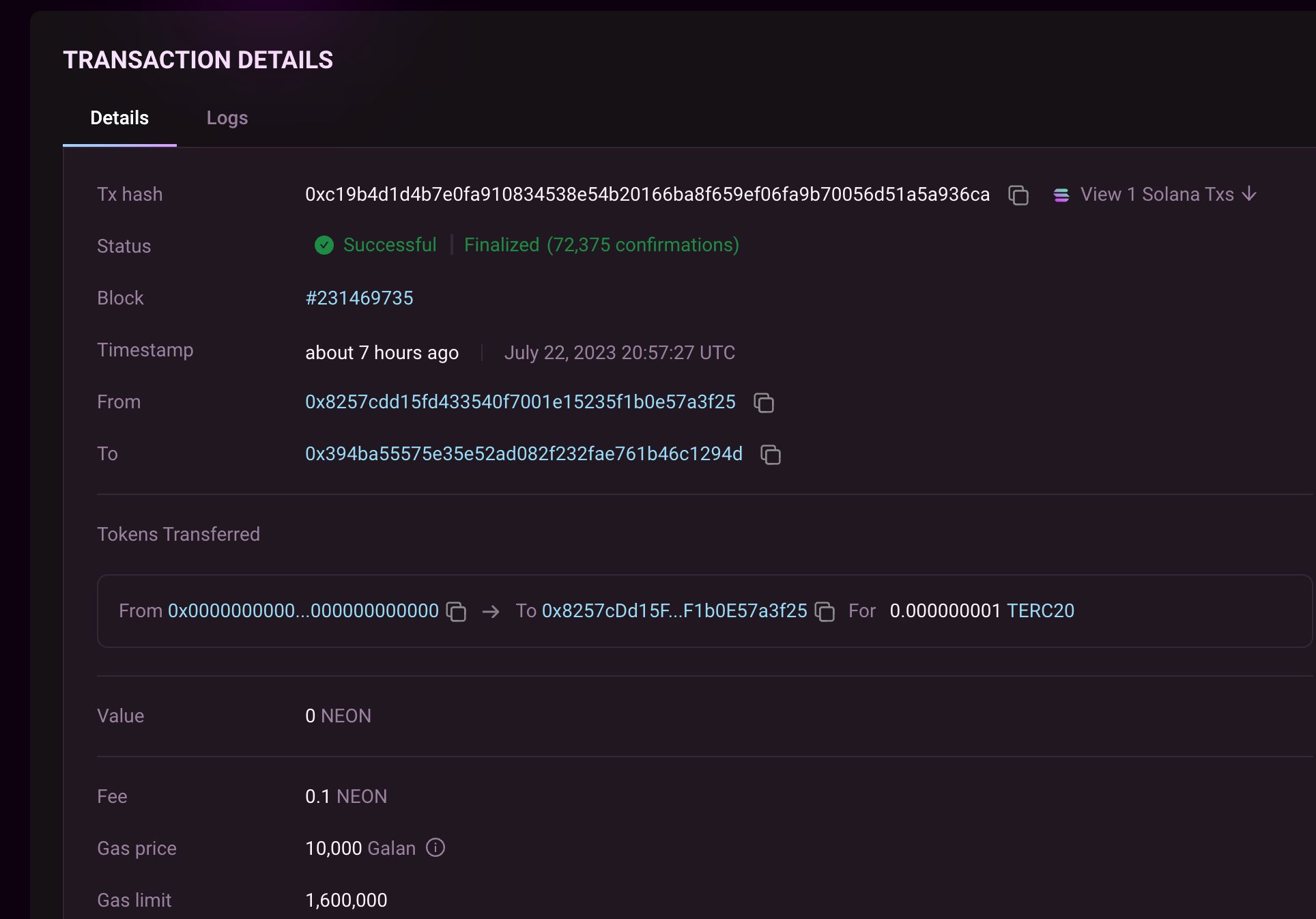1316x919 pixels.
Task: Copy the From address
Action: 764,403
